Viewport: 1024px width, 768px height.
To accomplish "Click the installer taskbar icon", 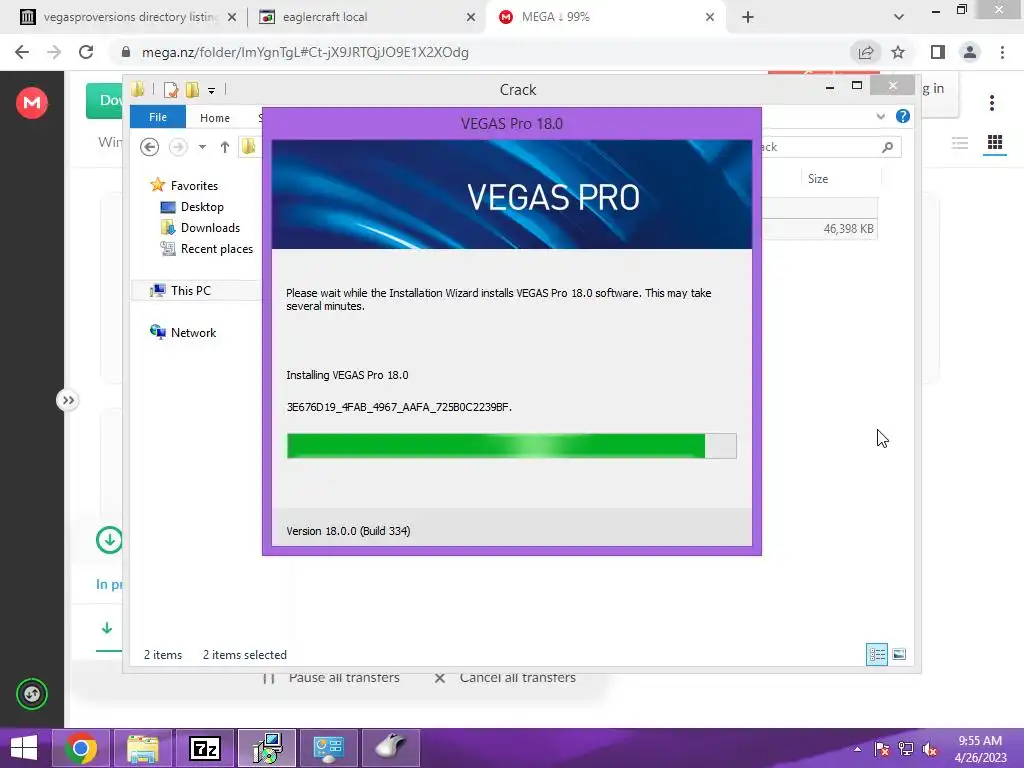I will pos(267,748).
